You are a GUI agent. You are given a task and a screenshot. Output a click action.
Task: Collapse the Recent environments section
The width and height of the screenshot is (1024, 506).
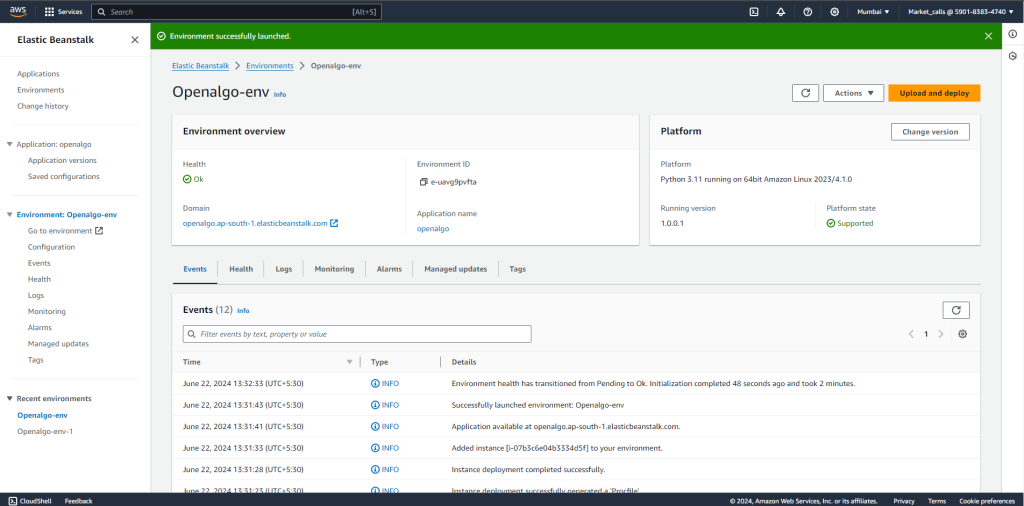pos(10,398)
